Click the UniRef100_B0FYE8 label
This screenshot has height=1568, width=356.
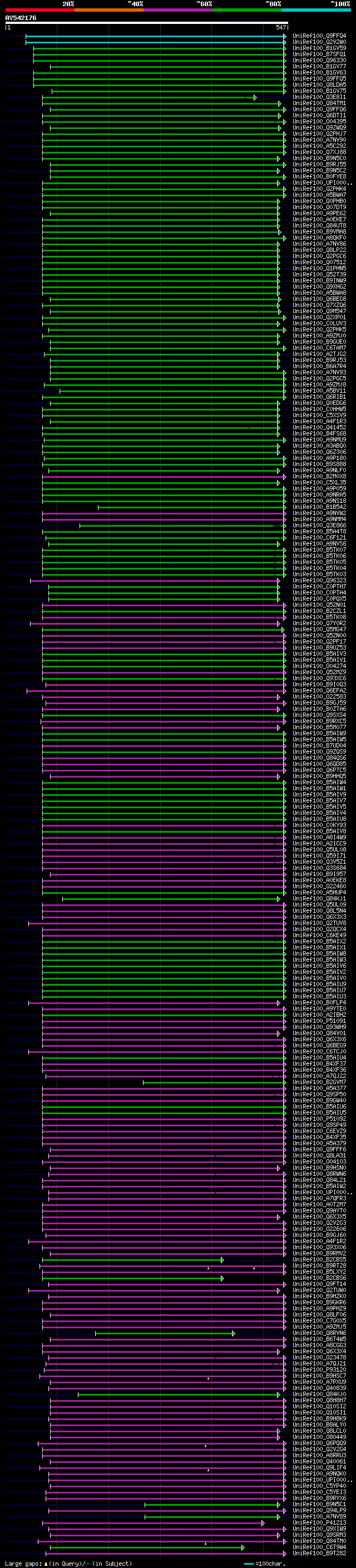(x=319, y=176)
